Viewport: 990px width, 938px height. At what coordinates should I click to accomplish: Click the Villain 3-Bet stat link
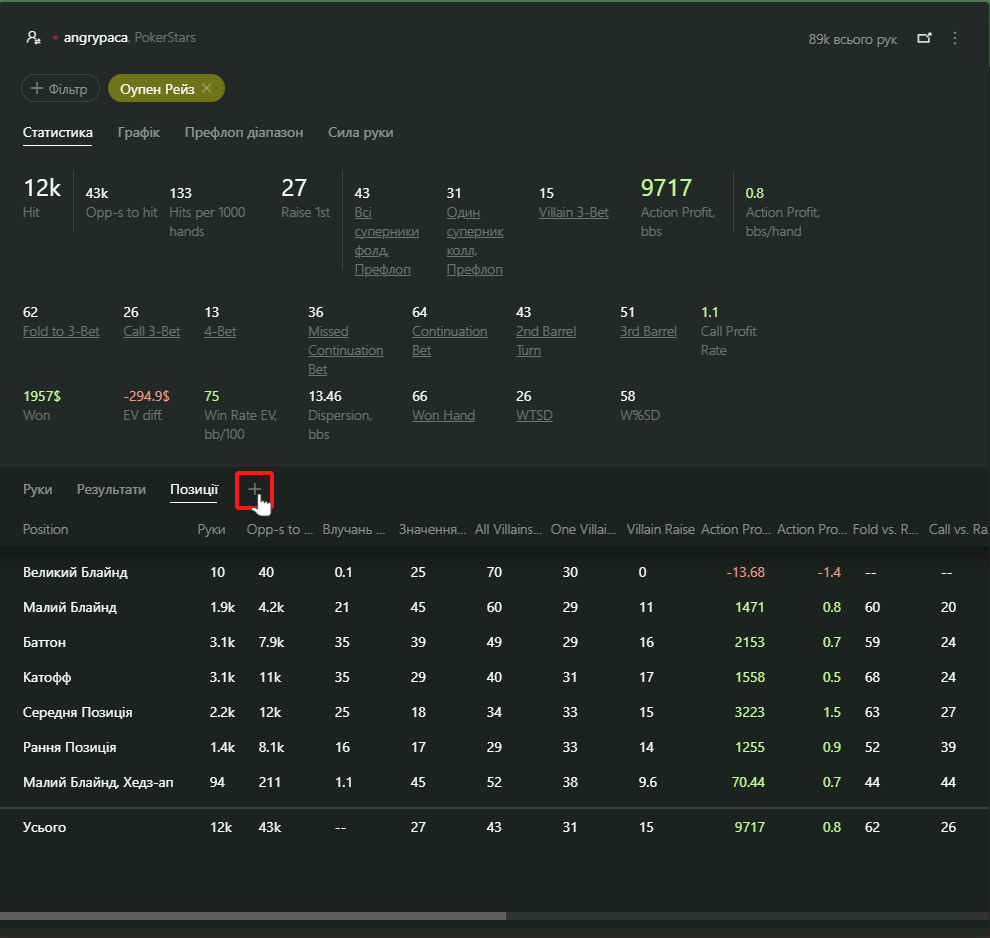573,213
